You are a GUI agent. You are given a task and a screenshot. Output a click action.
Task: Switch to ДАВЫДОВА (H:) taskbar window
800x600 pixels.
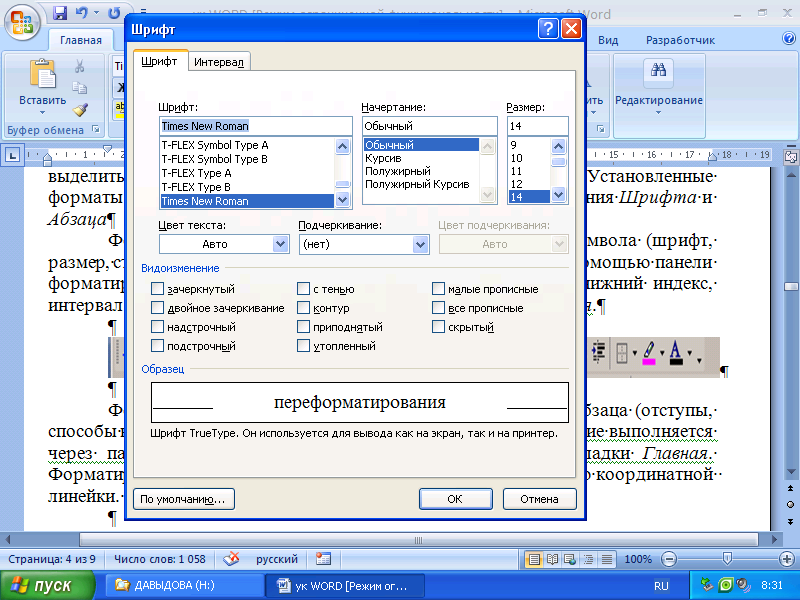(x=184, y=585)
